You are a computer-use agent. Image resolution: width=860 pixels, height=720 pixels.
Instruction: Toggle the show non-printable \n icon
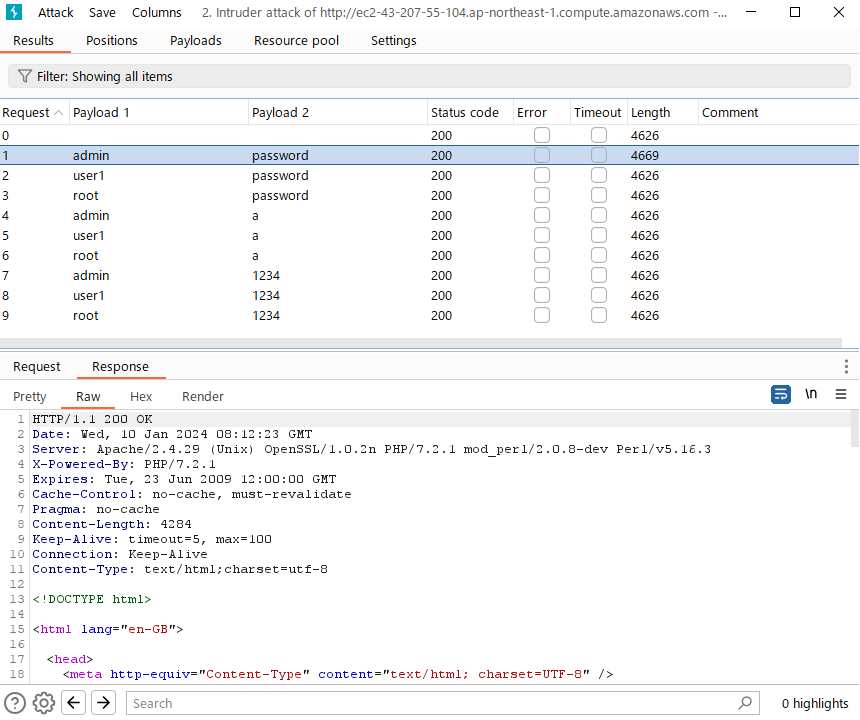pos(811,394)
